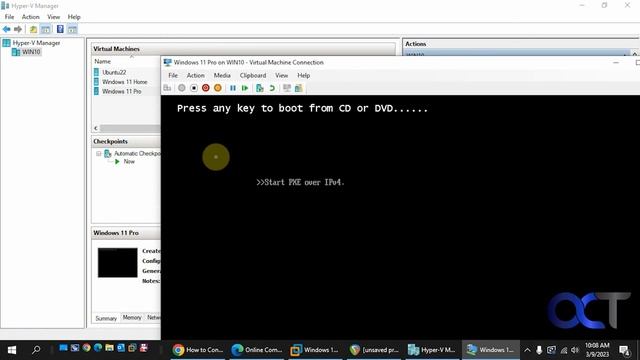Open File menu in VM Connection window
This screenshot has height=360, width=640.
pos(173,76)
